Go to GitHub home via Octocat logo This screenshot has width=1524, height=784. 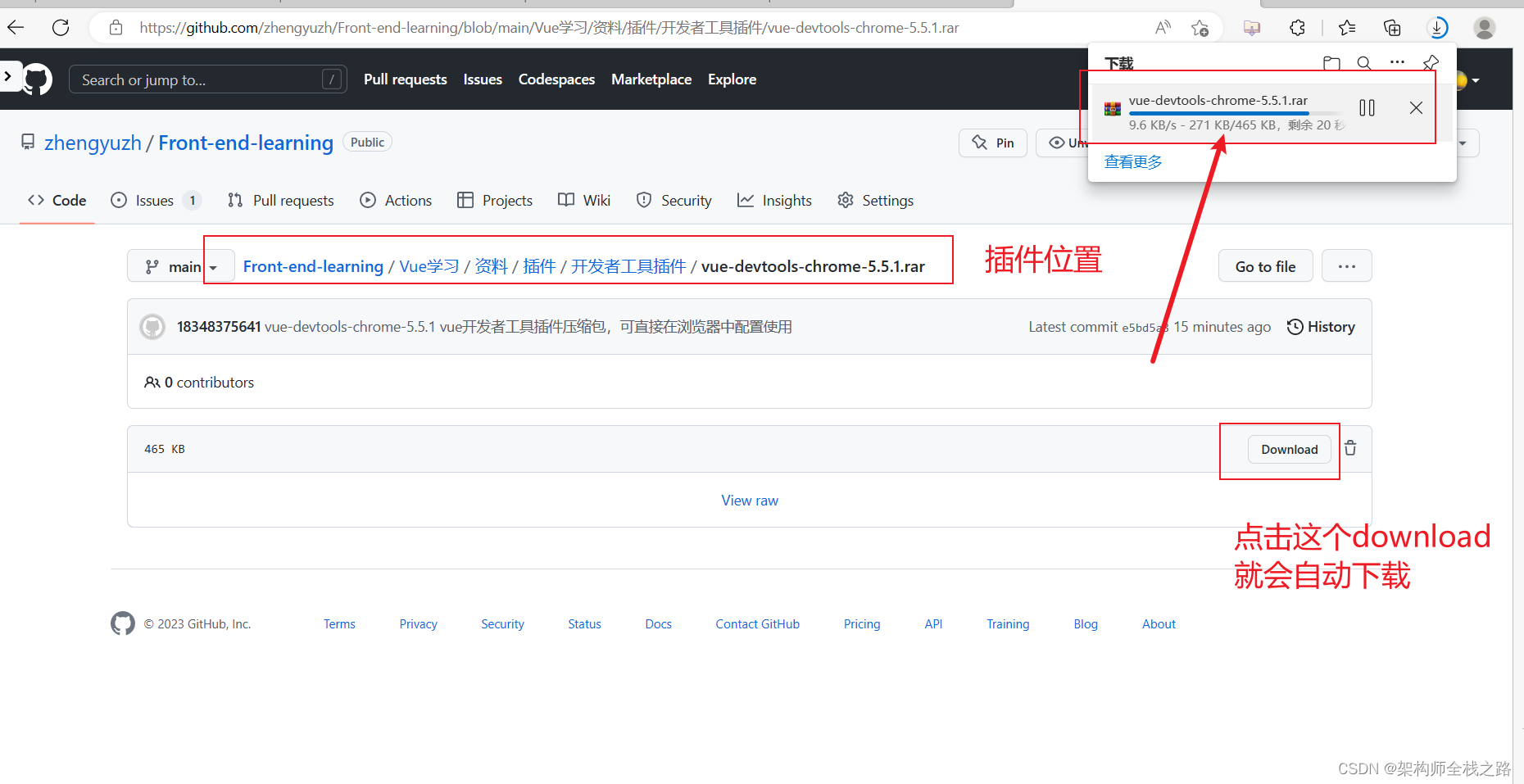37,79
